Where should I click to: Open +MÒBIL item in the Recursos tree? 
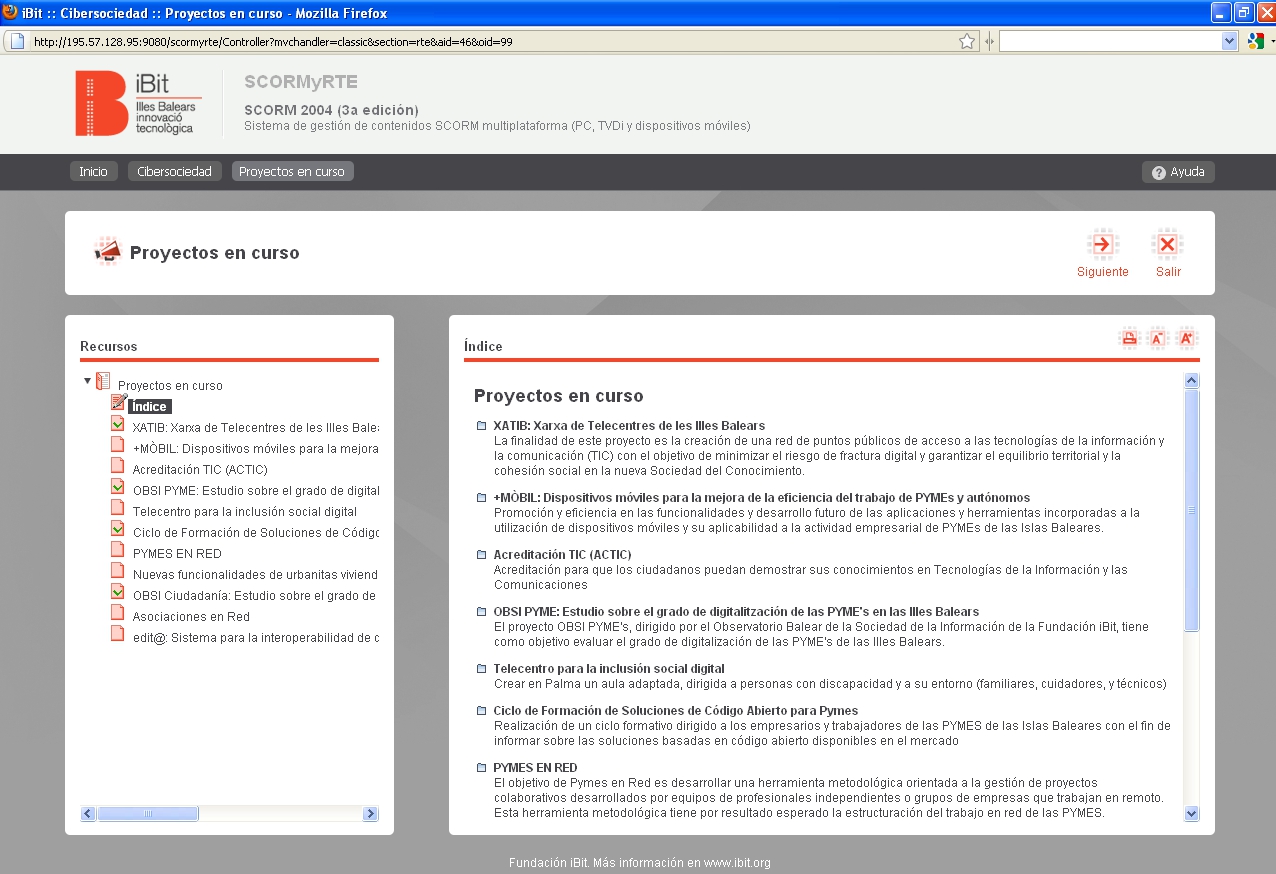(x=255, y=449)
